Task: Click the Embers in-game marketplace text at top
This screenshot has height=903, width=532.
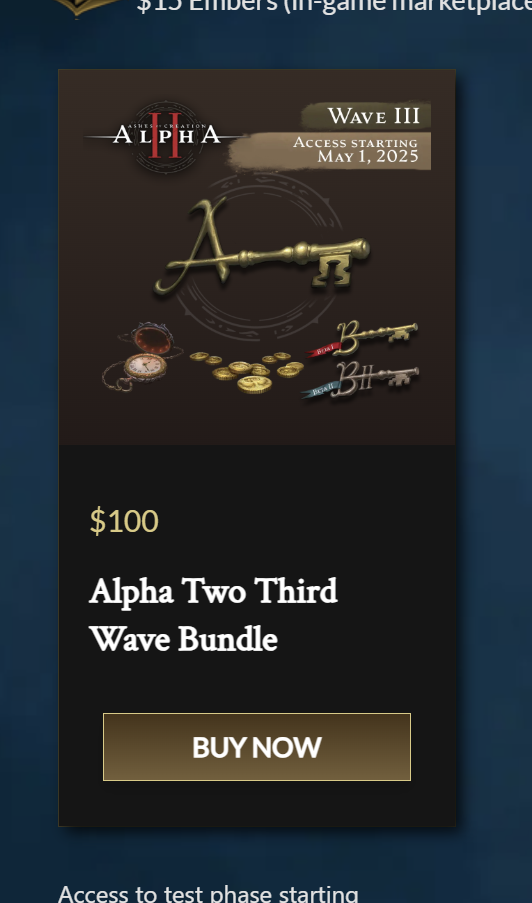Action: 335,6
